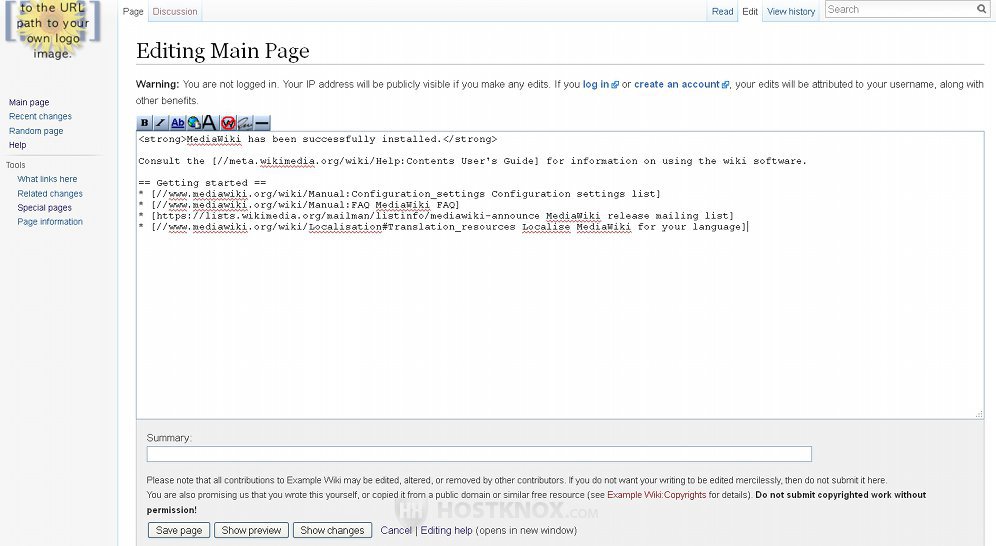Image resolution: width=996 pixels, height=546 pixels.
Task: Click create an account link
Action: 677,84
